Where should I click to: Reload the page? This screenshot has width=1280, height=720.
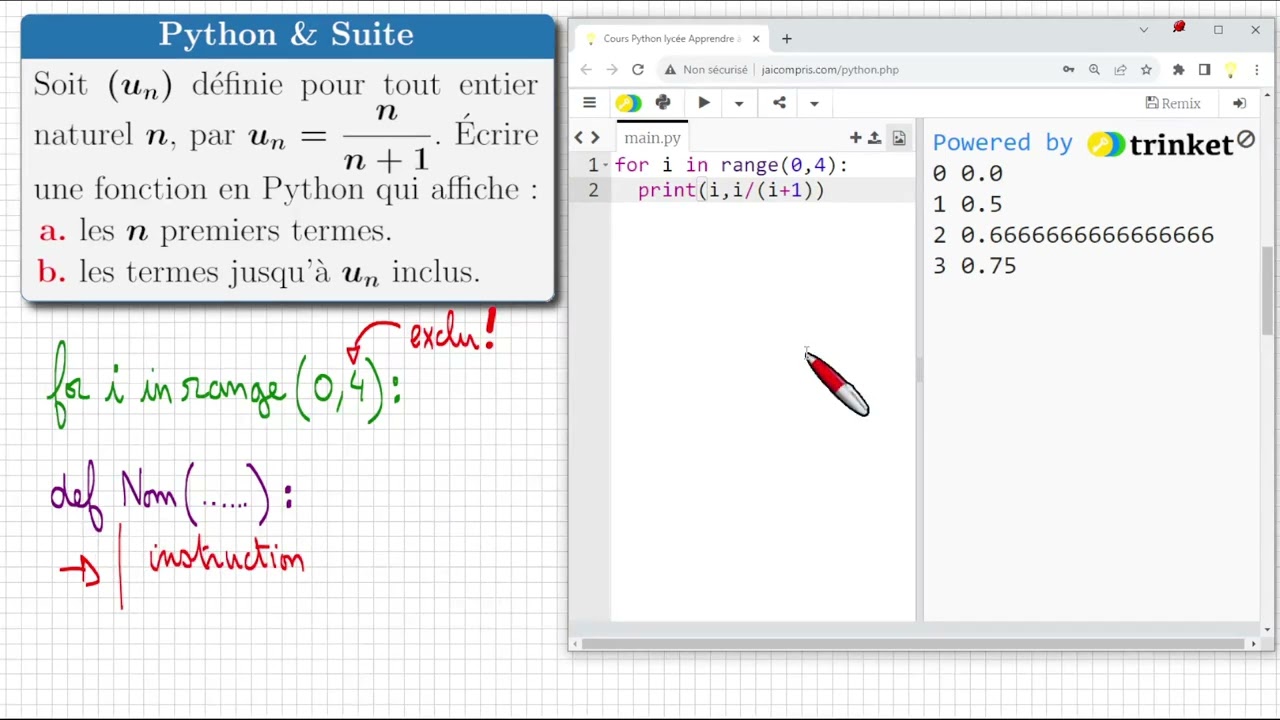(x=638, y=70)
